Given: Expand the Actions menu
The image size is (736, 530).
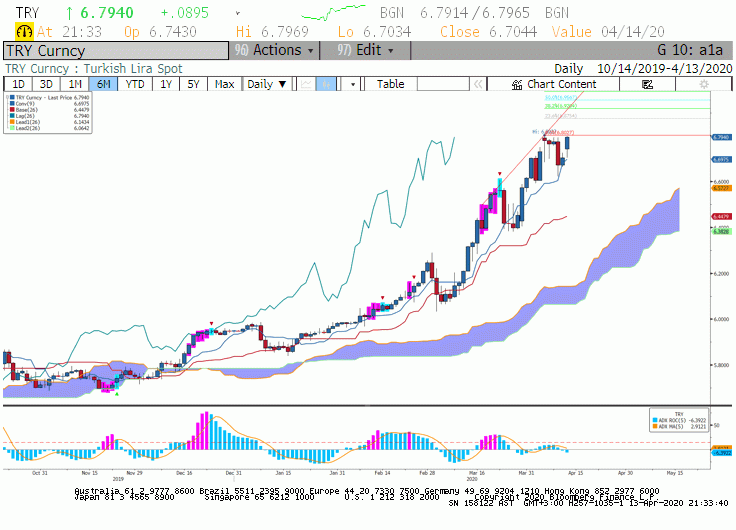Looking at the screenshot, I should pyautogui.click(x=274, y=50).
